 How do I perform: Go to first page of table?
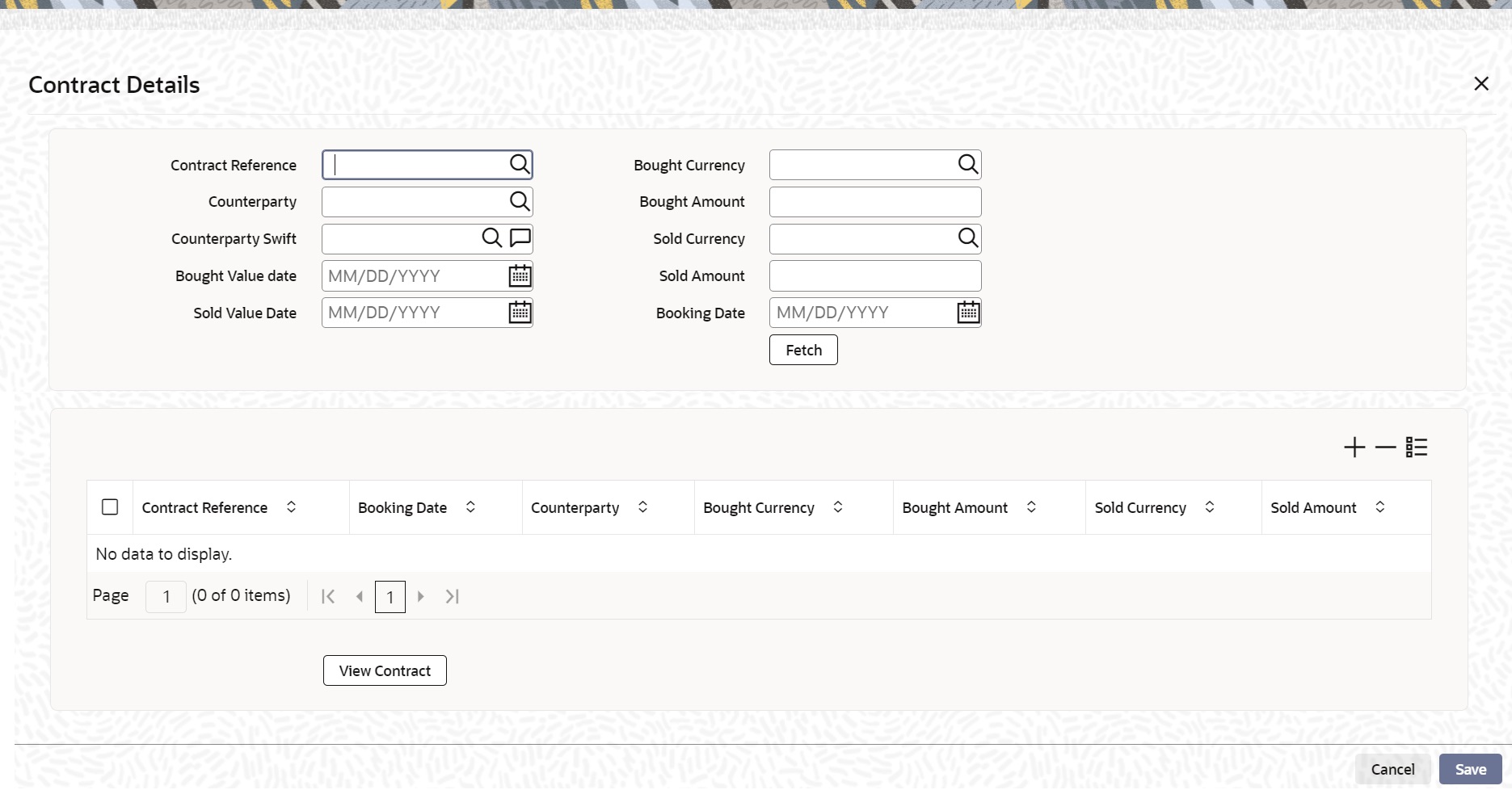328,597
